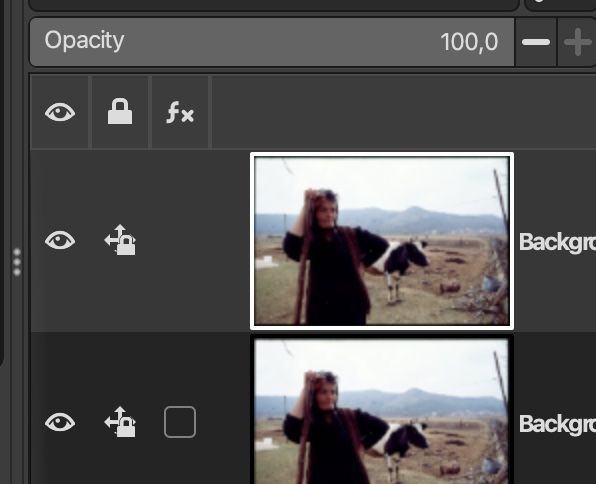Click the padlock icon in layers header
The image size is (596, 484).
(x=120, y=111)
